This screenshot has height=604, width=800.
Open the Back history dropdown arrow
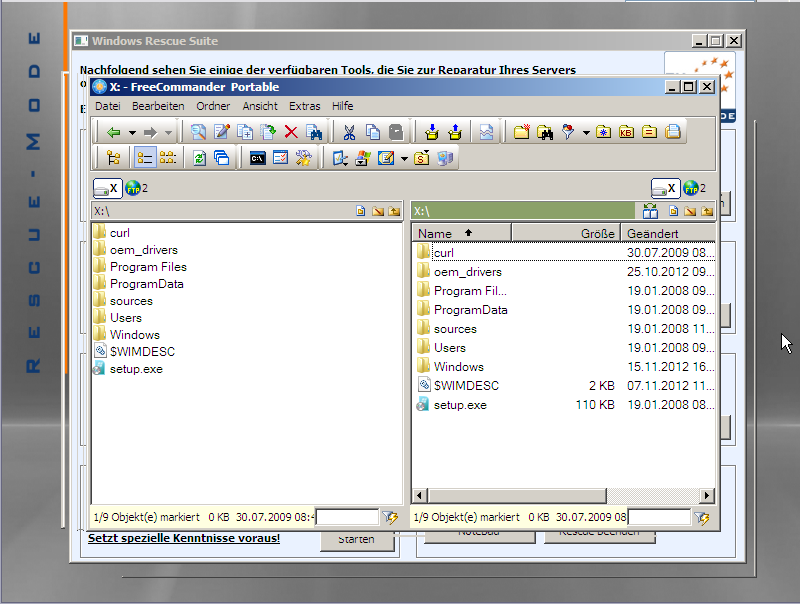pos(132,133)
